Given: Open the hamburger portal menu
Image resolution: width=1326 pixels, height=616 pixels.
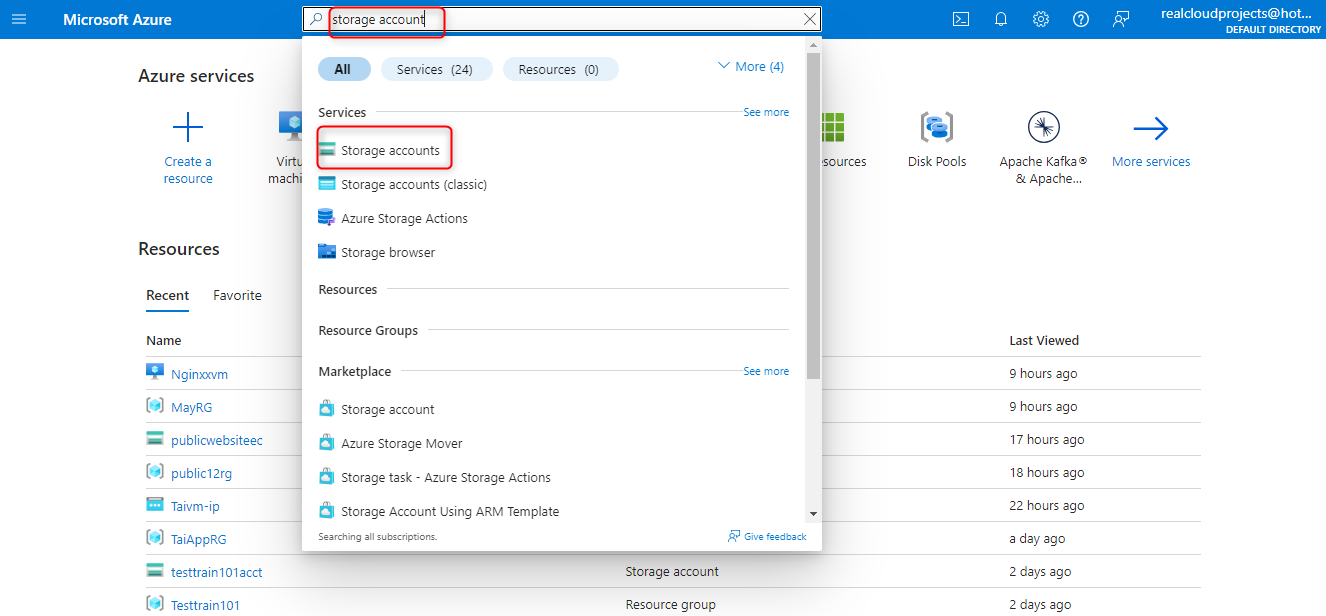Looking at the screenshot, I should pos(19,19).
